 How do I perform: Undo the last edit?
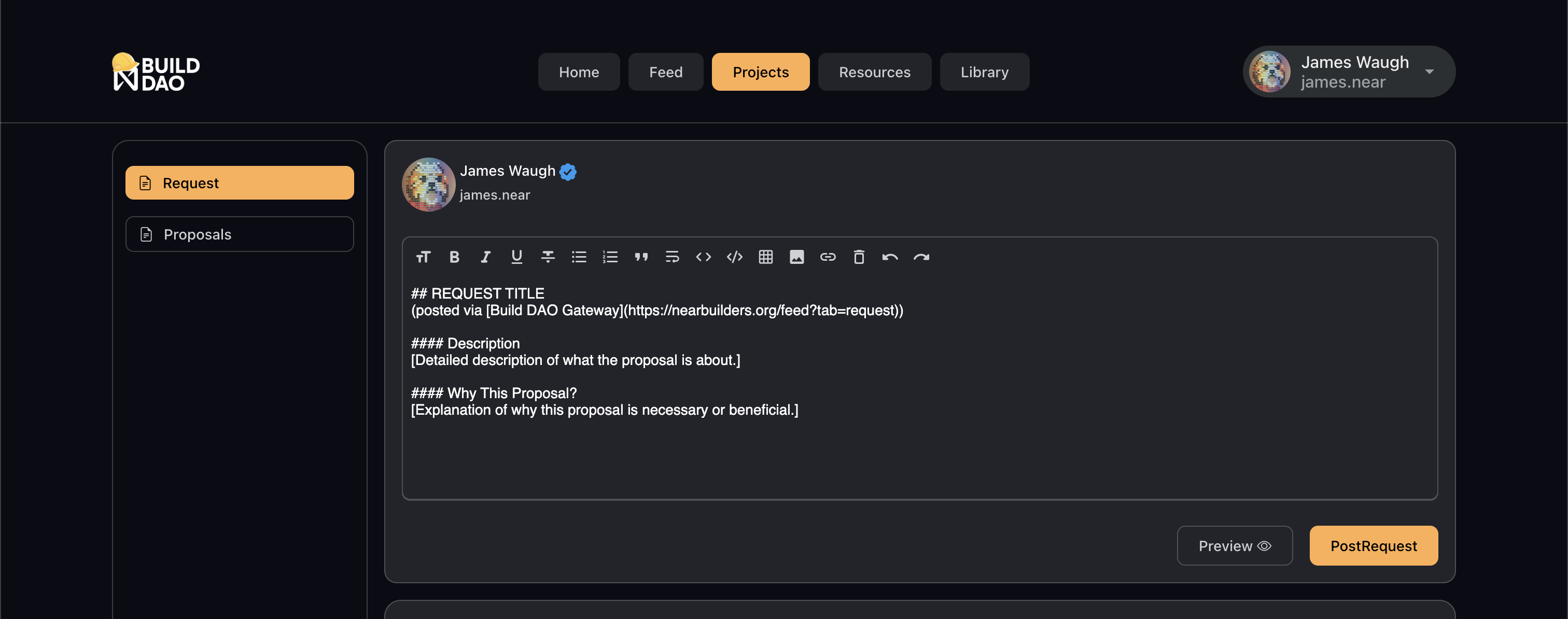890,257
